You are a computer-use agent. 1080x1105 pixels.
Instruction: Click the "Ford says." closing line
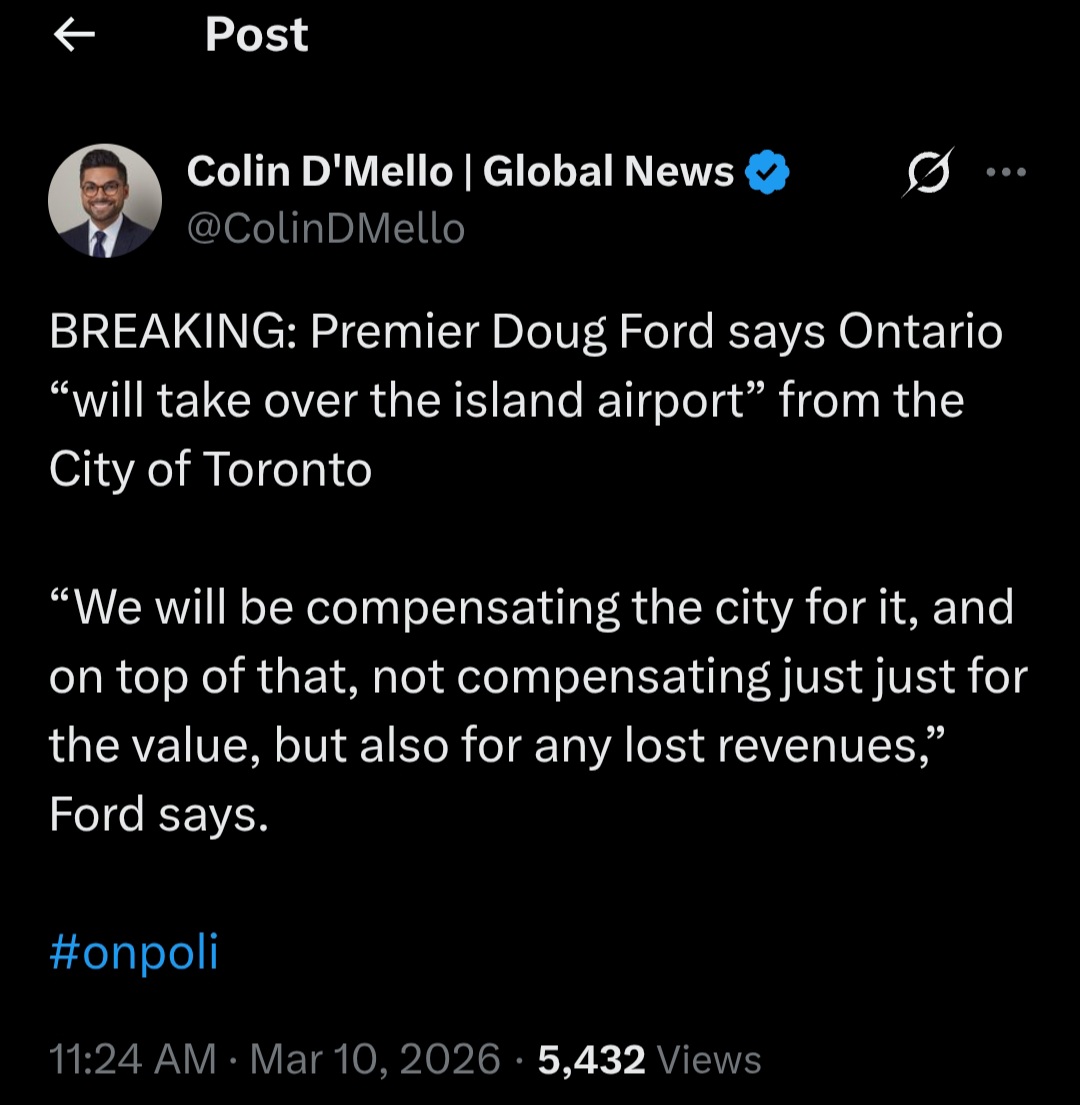click(159, 814)
